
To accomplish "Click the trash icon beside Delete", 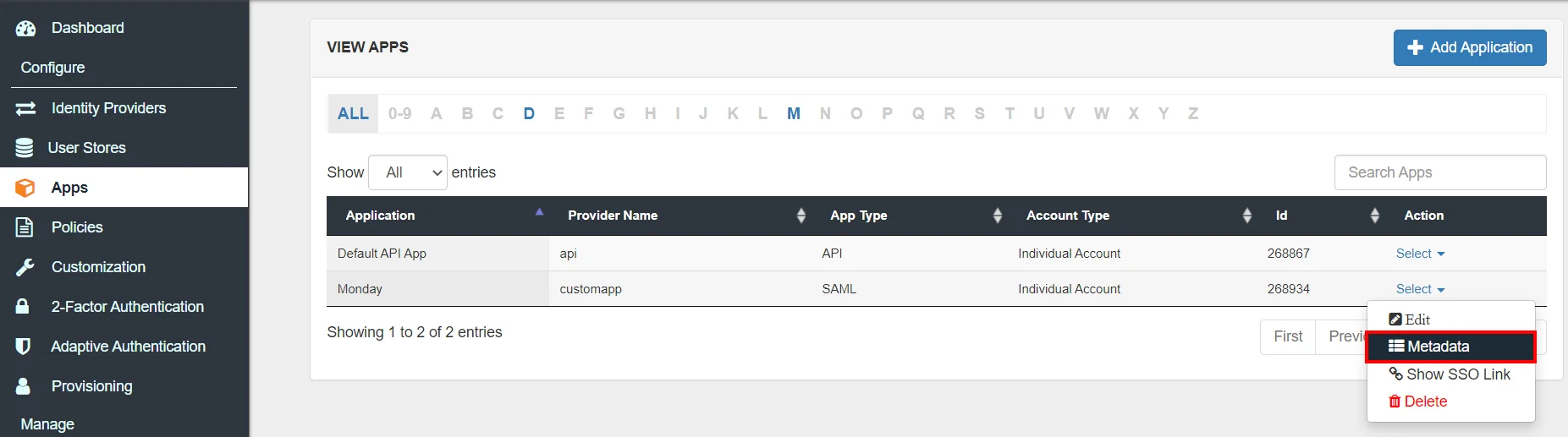I will [1395, 401].
